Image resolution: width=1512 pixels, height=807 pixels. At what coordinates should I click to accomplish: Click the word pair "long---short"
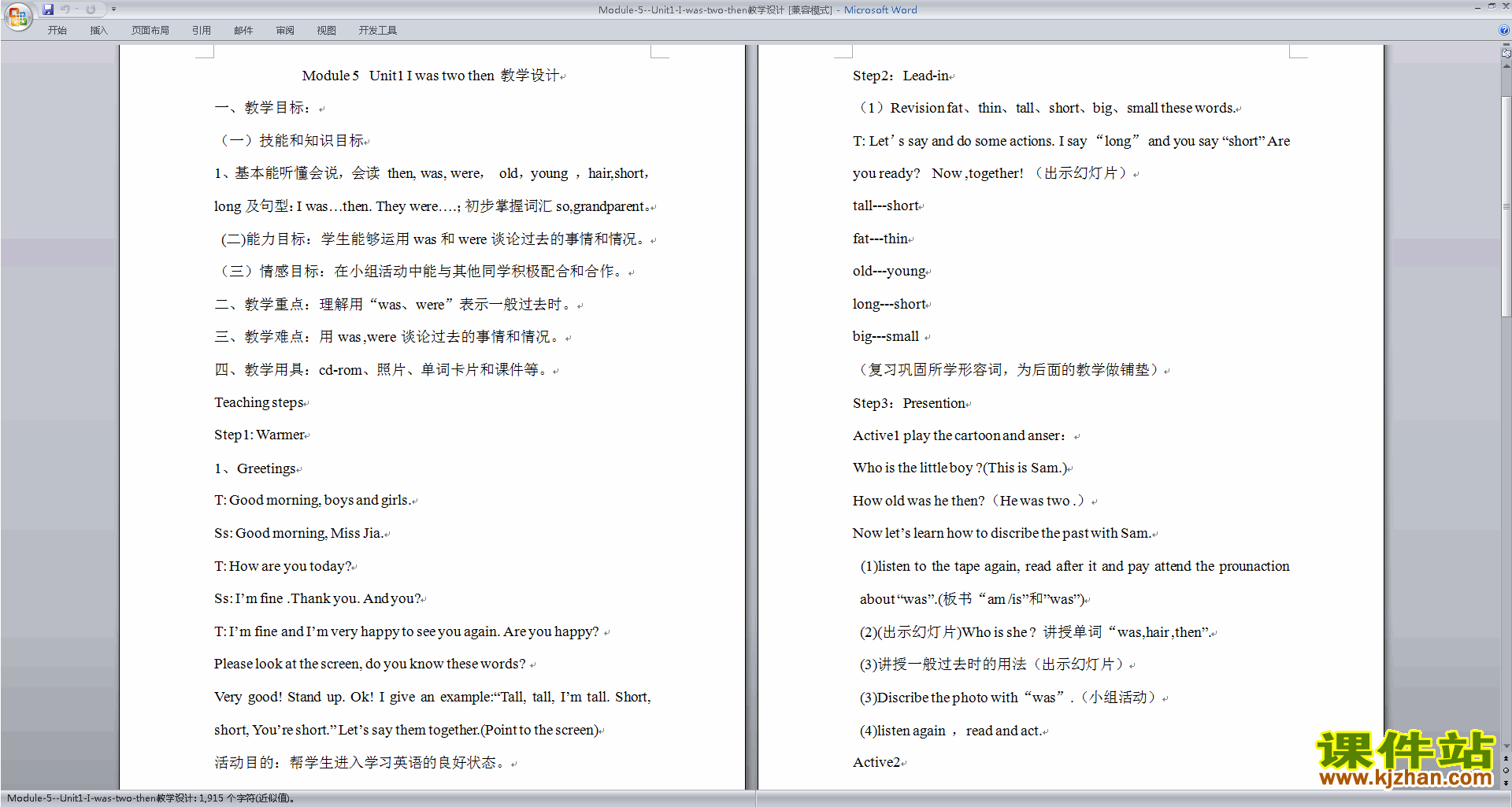pos(889,304)
